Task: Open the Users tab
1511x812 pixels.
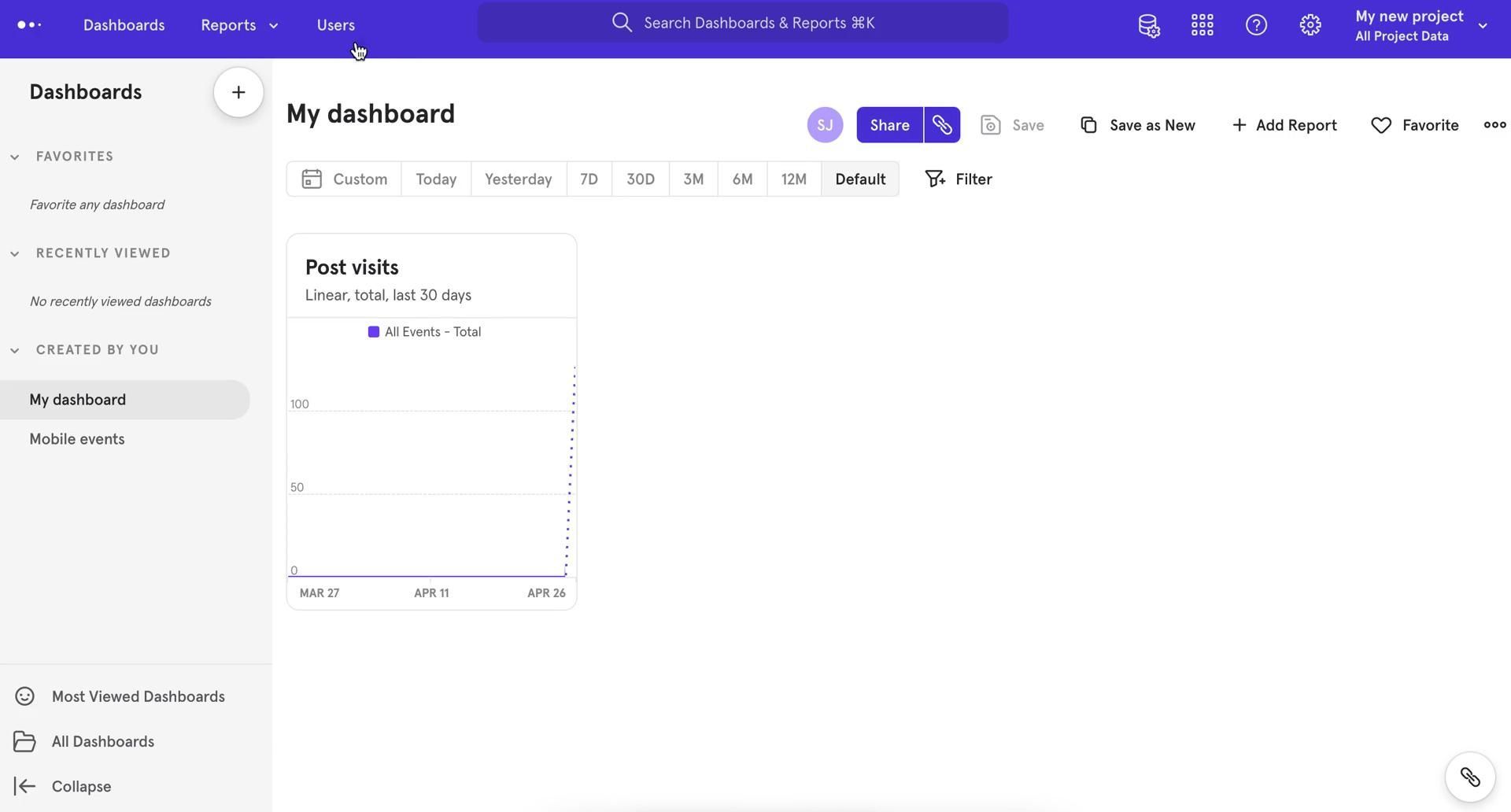Action: (x=335, y=25)
